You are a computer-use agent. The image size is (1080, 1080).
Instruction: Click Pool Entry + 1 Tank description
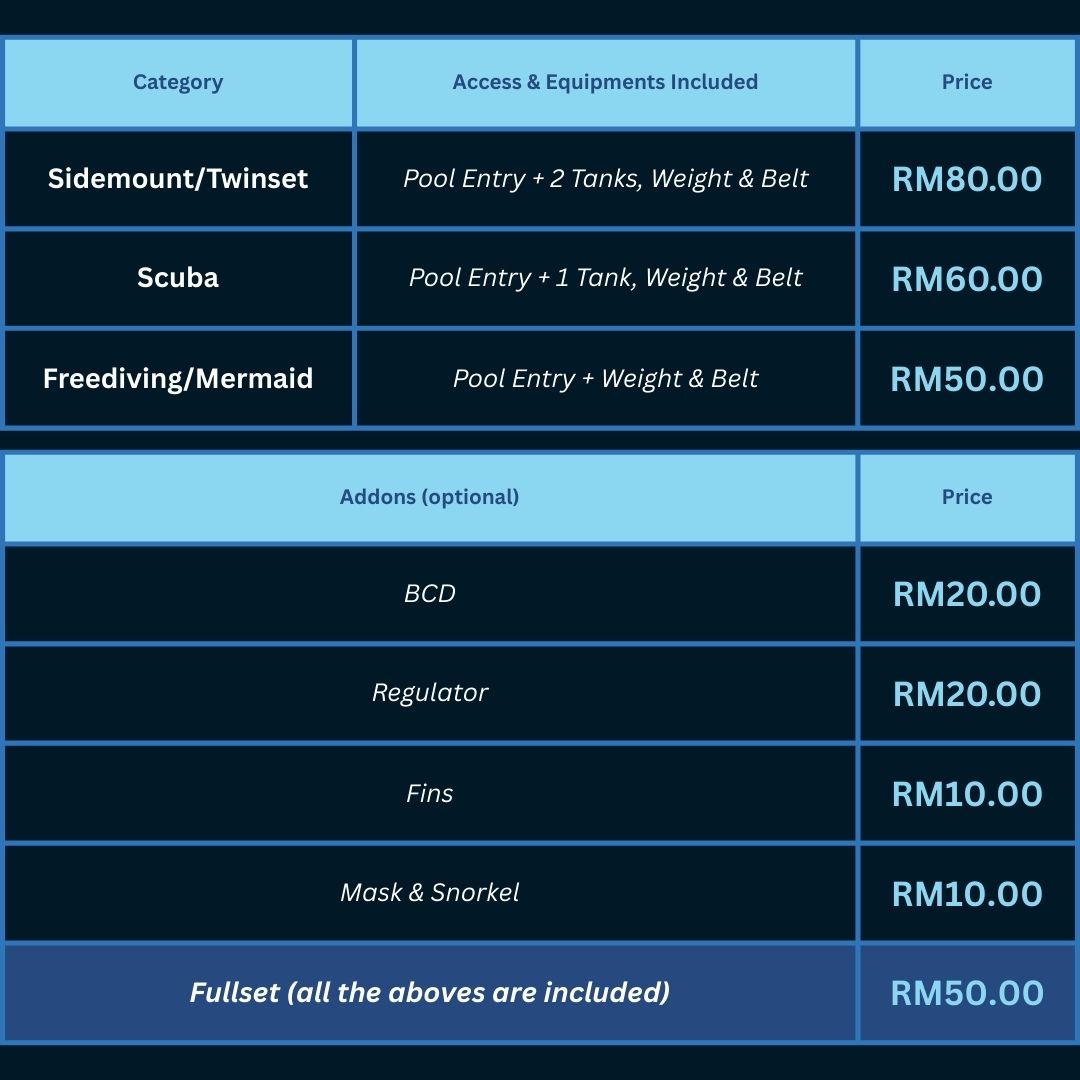(x=605, y=278)
